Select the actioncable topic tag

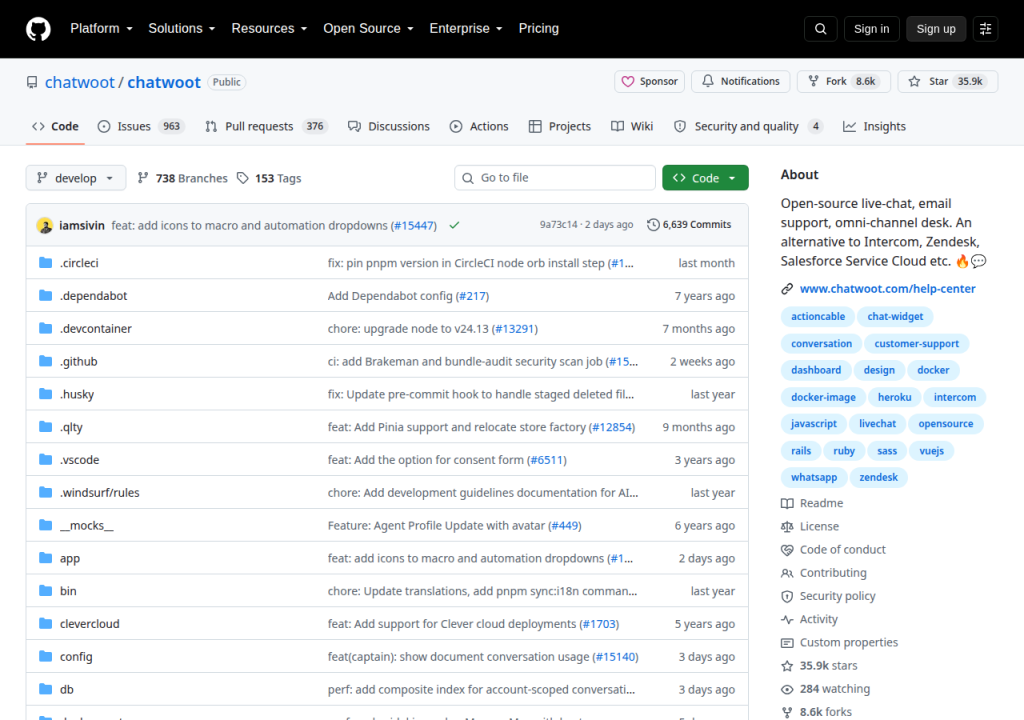tap(818, 316)
